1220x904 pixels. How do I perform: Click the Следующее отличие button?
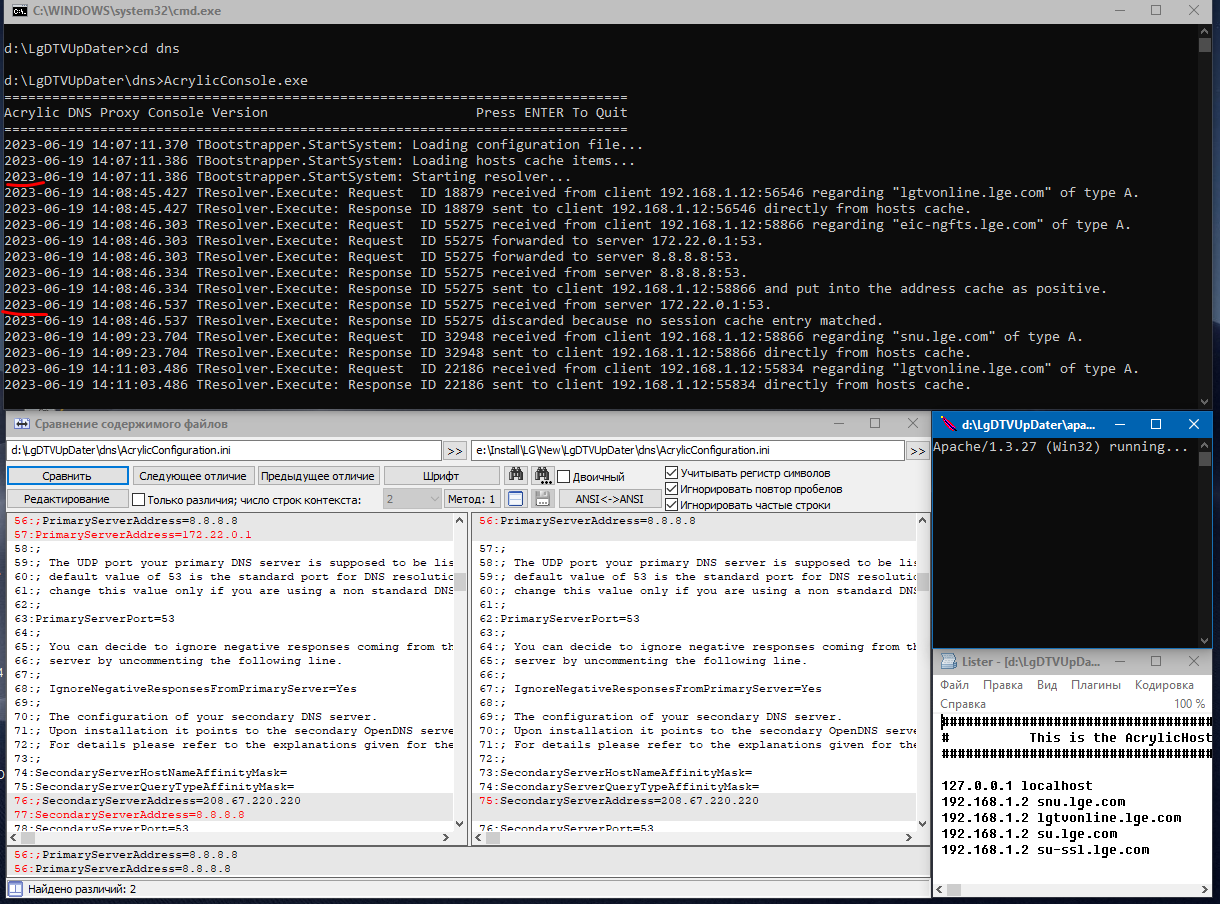click(x=194, y=476)
